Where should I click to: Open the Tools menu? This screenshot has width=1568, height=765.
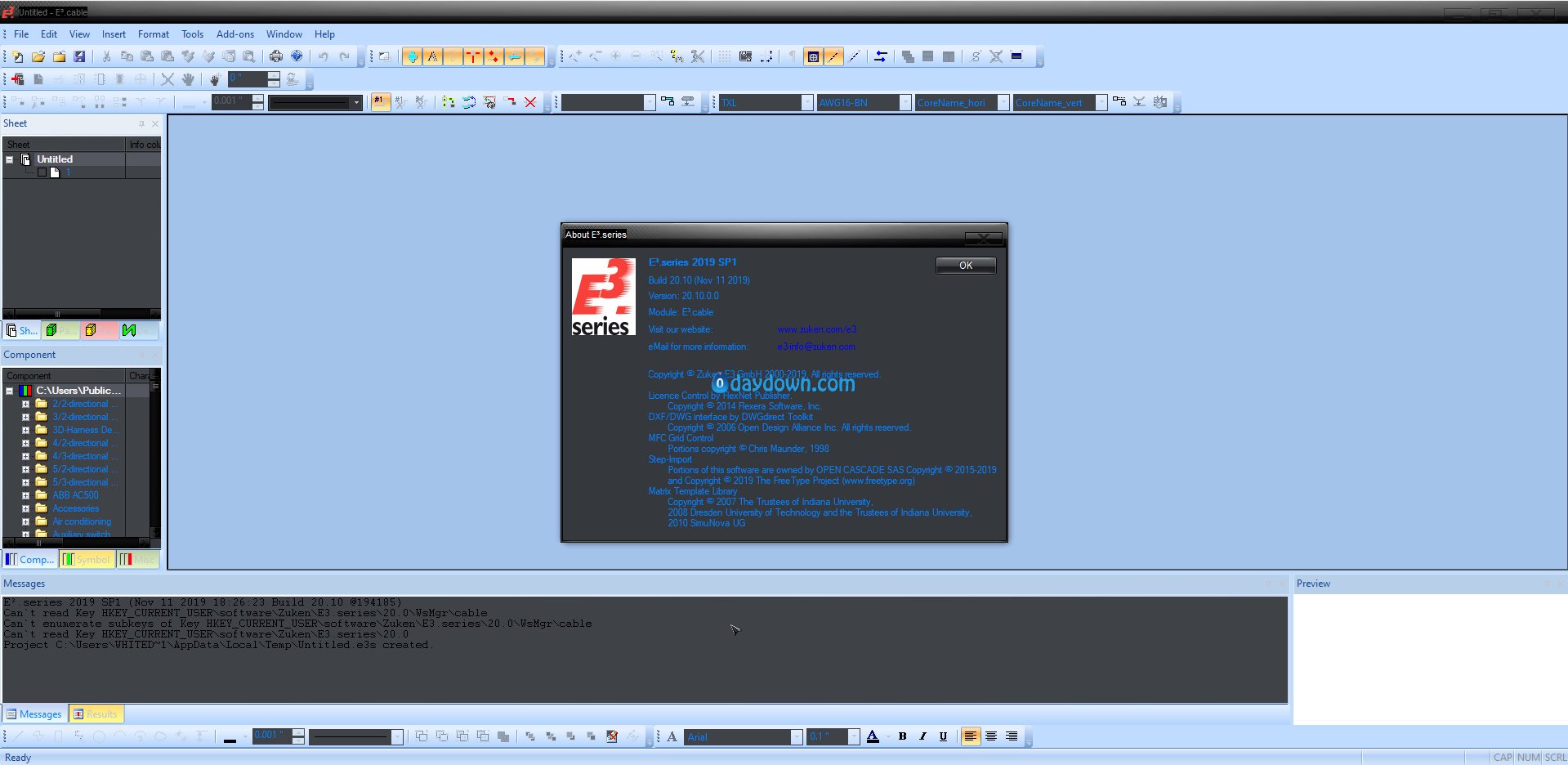tap(193, 34)
